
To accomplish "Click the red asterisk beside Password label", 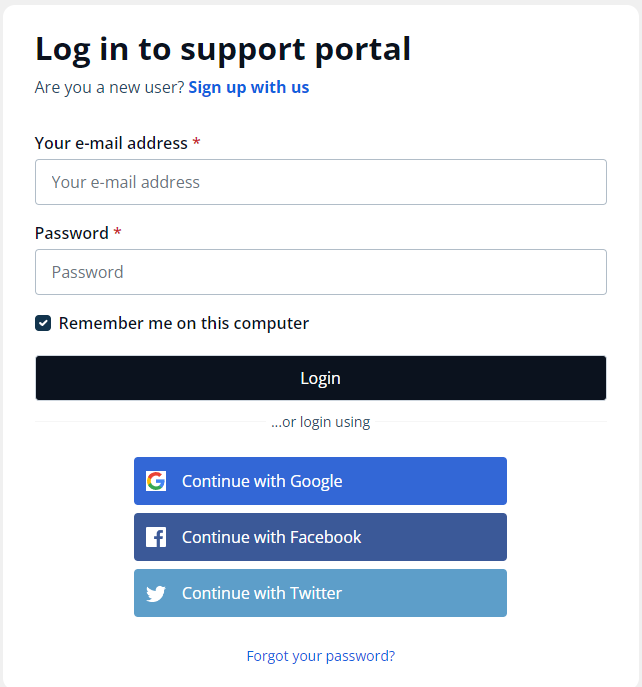I will tap(118, 233).
